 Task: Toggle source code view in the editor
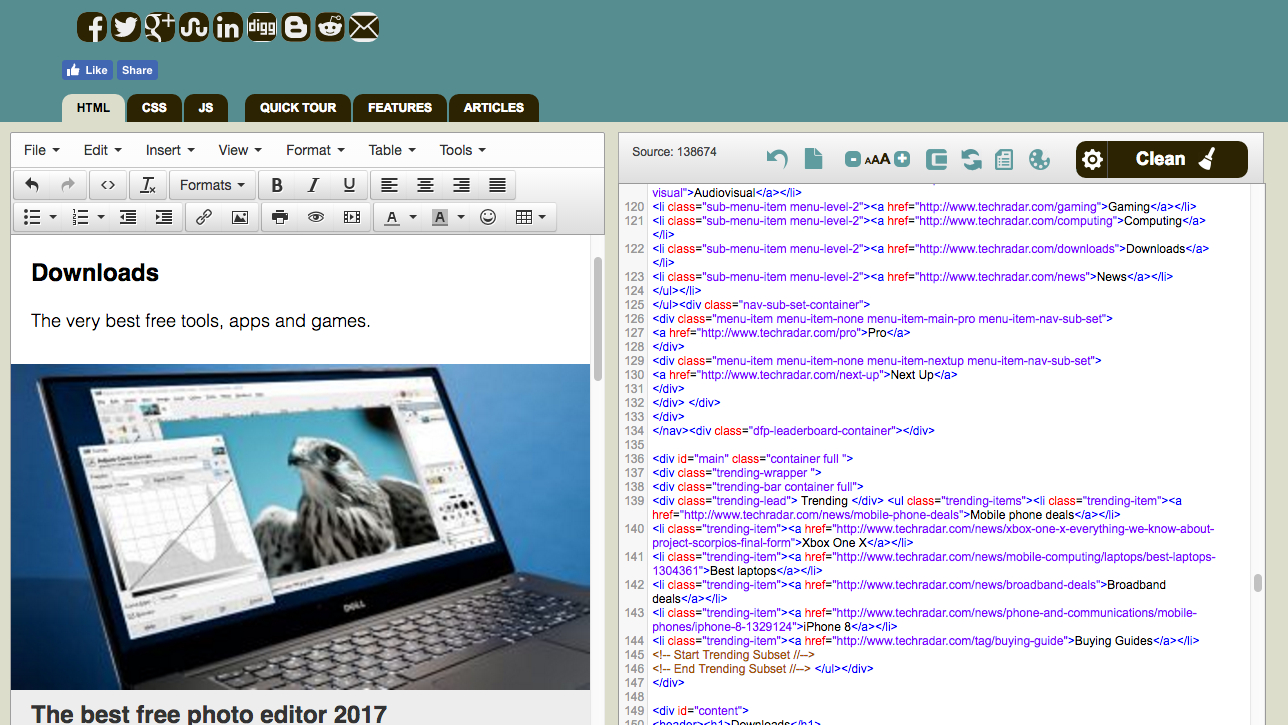108,185
